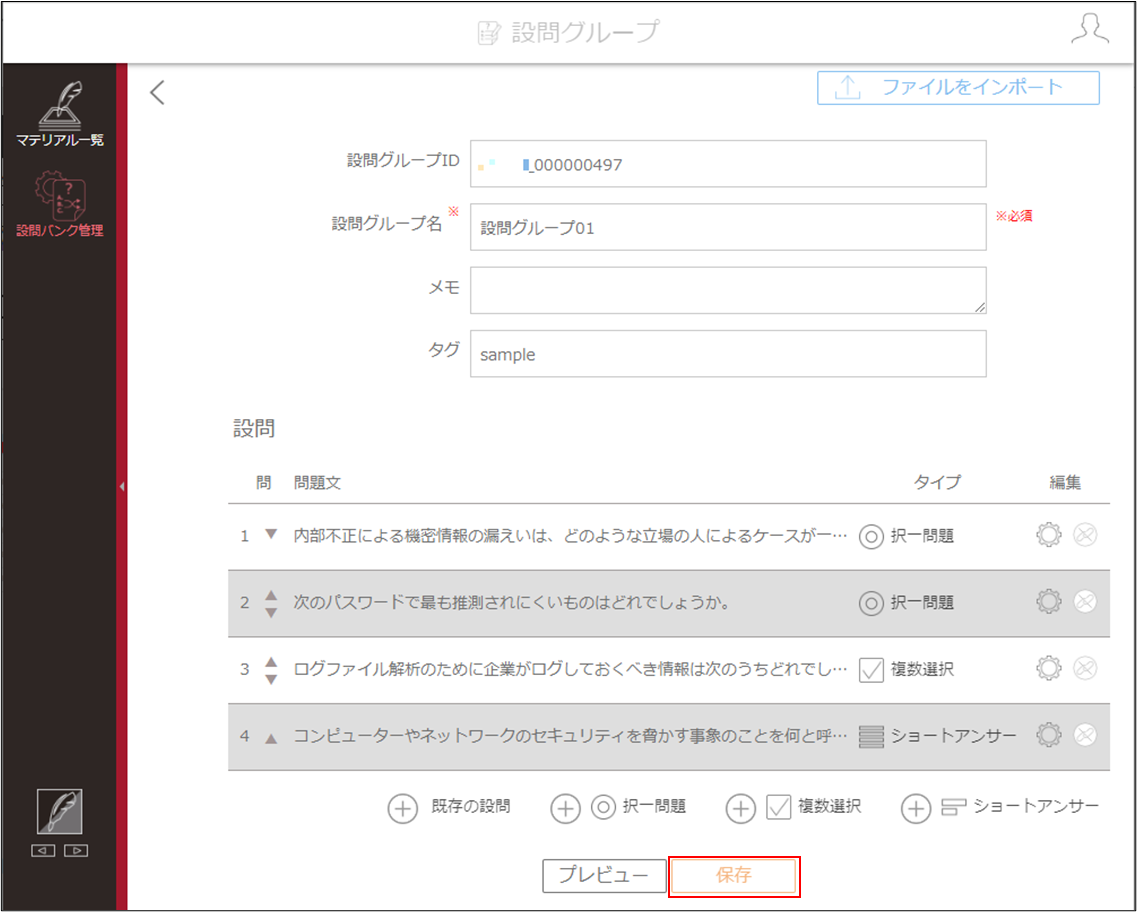The height and width of the screenshot is (912, 1137).
Task: Move question 2 up with its arrow
Action: pos(271,595)
